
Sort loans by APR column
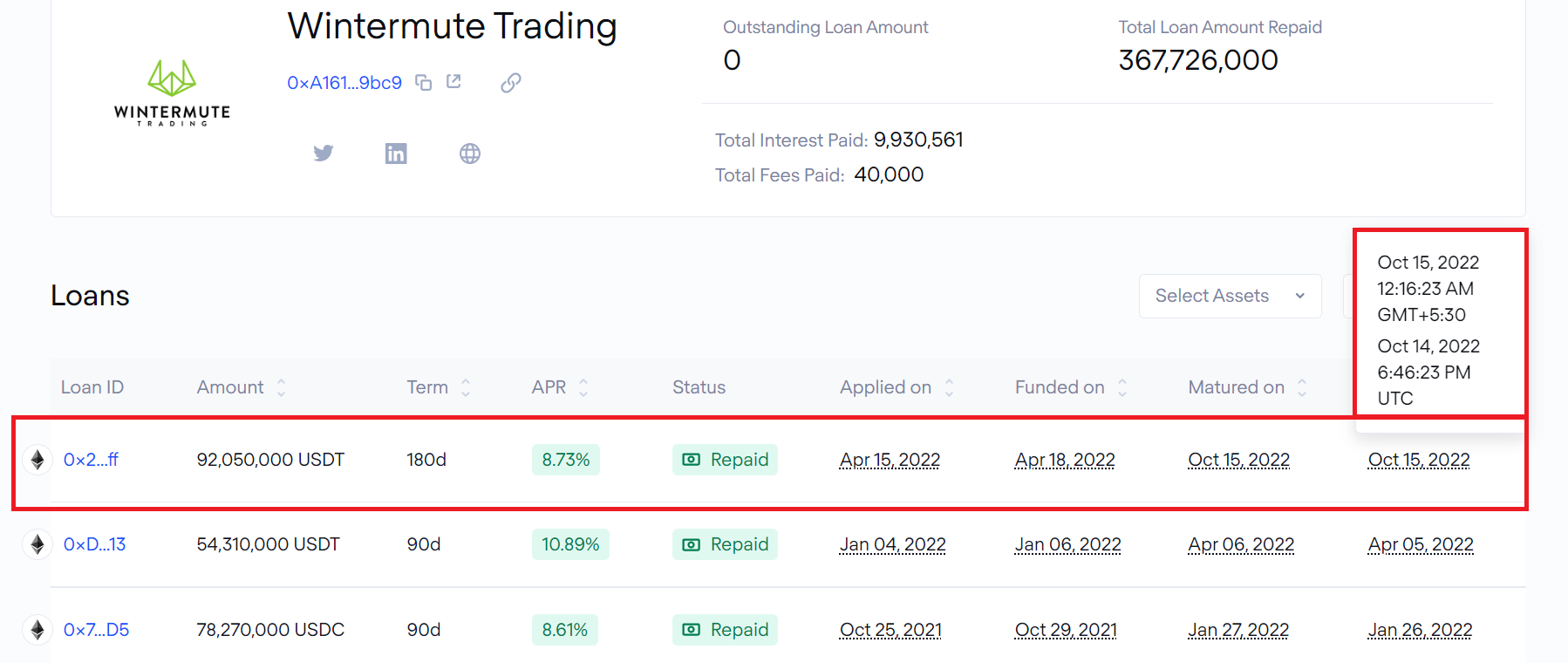pyautogui.click(x=583, y=387)
